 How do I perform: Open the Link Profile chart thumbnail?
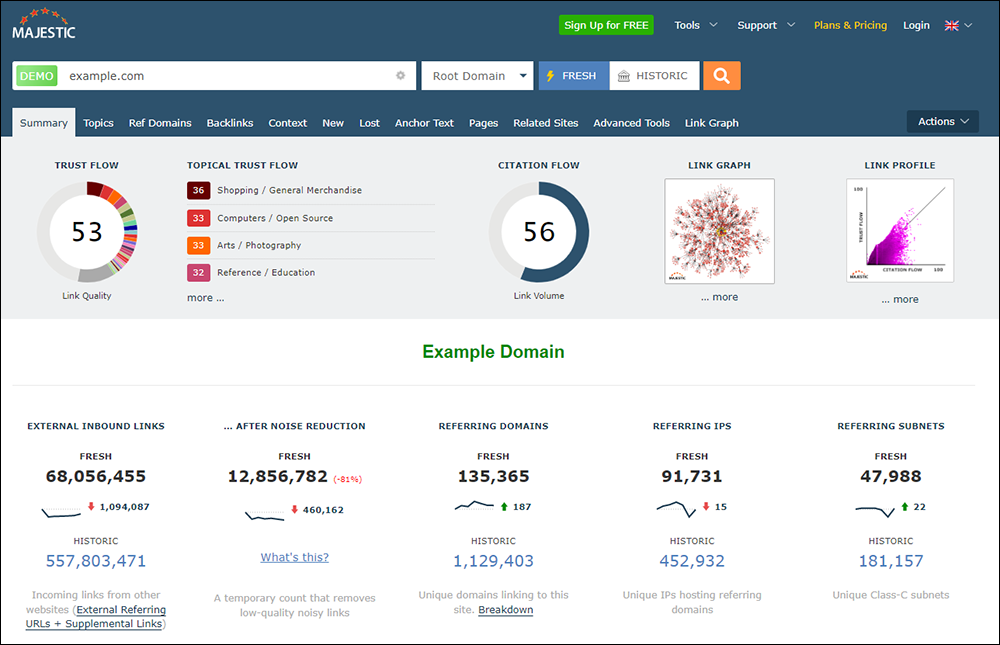click(900, 231)
